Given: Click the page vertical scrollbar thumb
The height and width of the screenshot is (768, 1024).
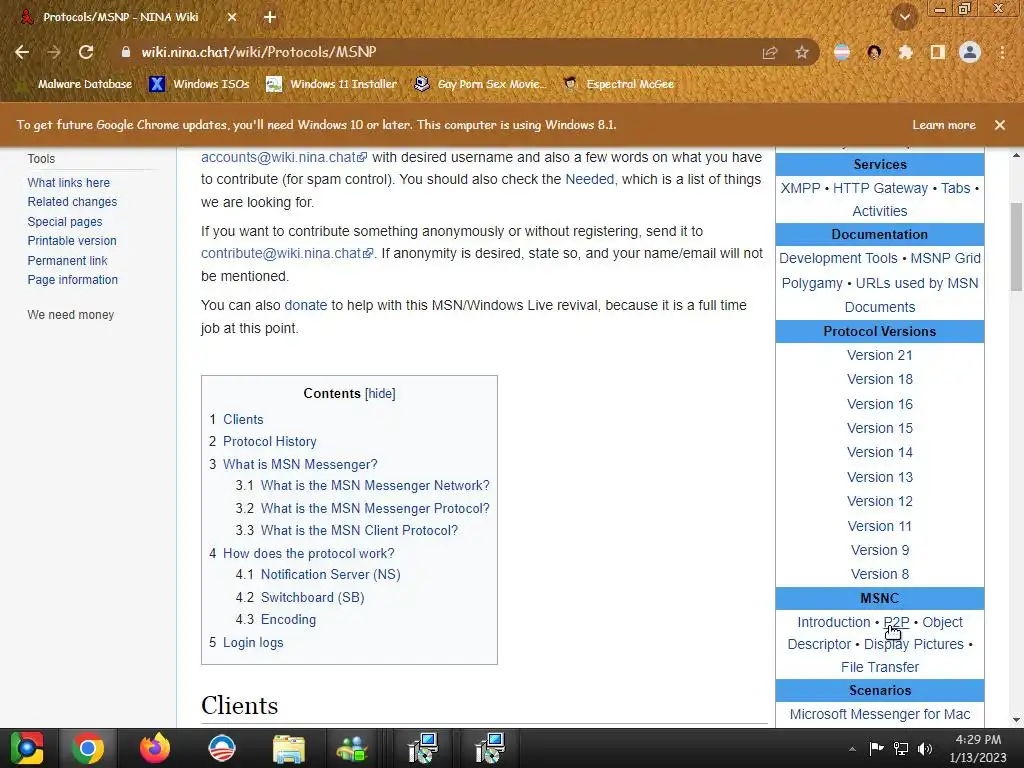Looking at the screenshot, I should [x=1016, y=247].
